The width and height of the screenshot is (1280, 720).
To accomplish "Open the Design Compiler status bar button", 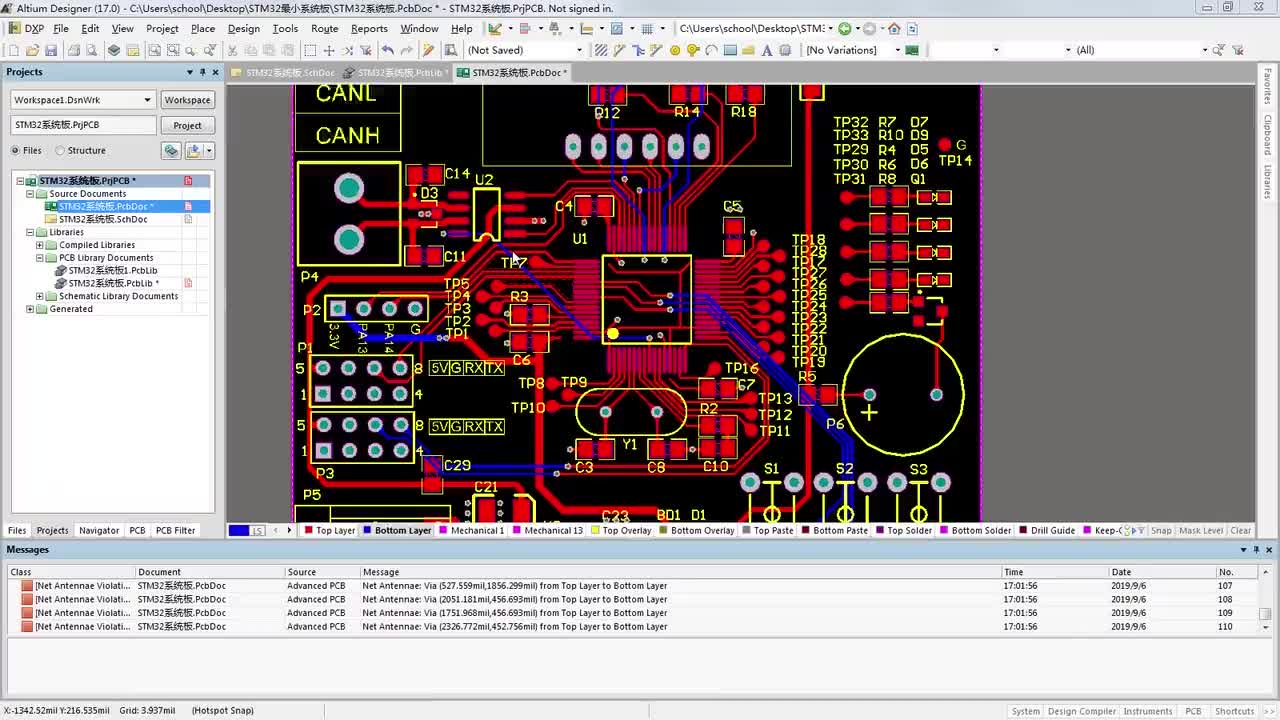I will (x=1081, y=711).
